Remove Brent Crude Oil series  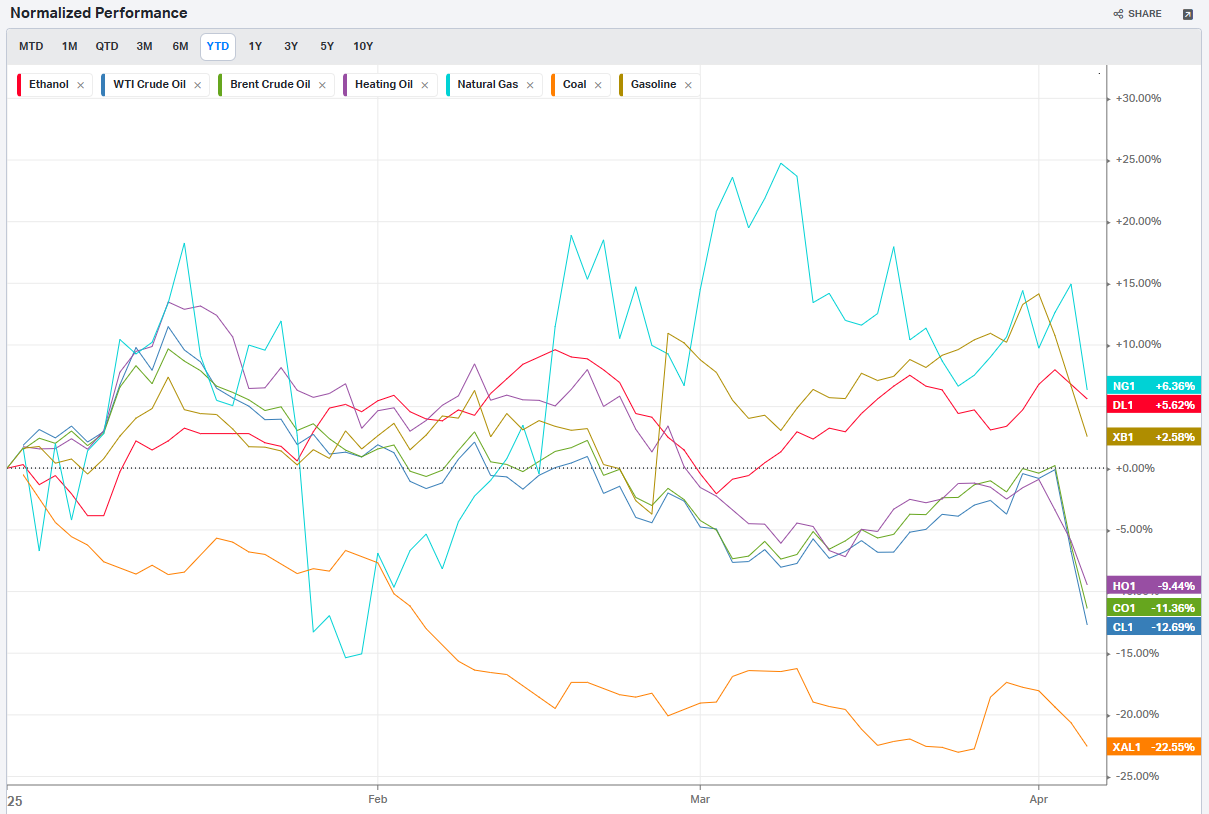point(322,85)
